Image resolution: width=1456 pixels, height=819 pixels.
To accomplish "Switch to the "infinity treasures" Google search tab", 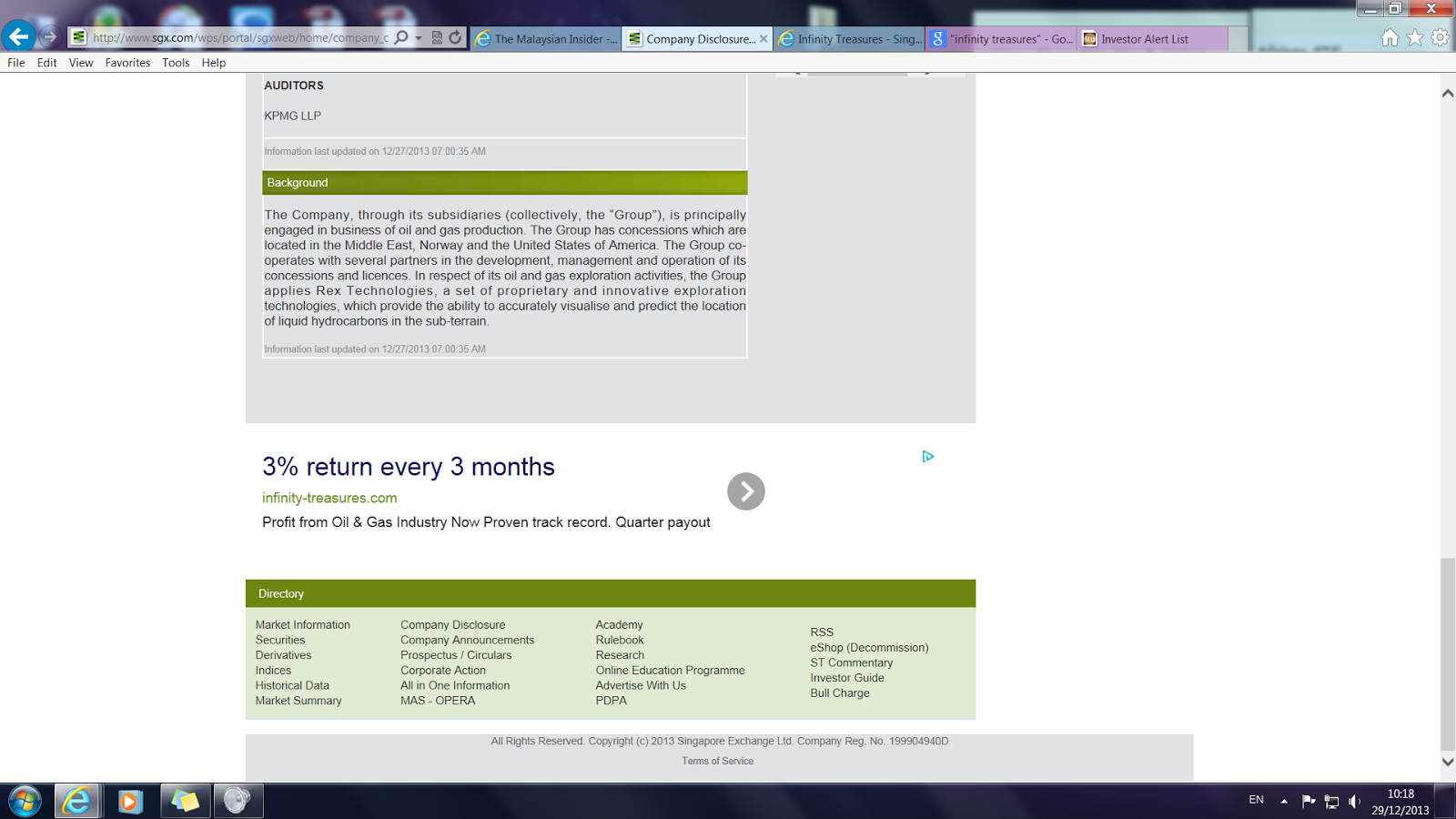I will pyautogui.click(x=1001, y=39).
